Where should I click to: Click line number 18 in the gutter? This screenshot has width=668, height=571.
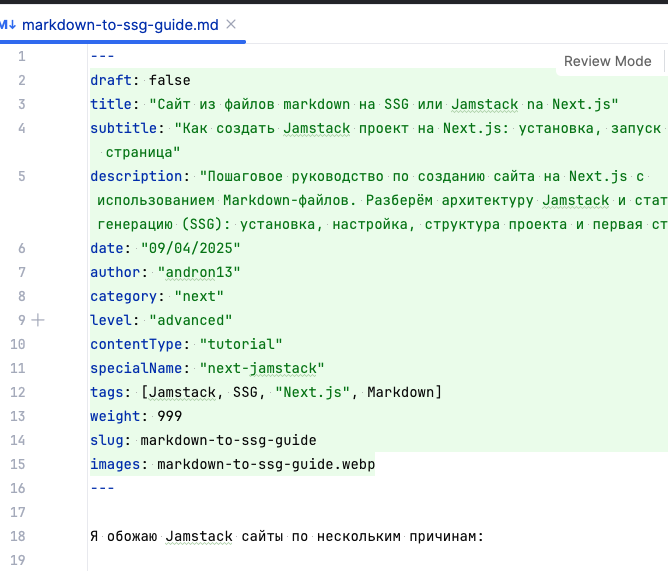coord(20,537)
